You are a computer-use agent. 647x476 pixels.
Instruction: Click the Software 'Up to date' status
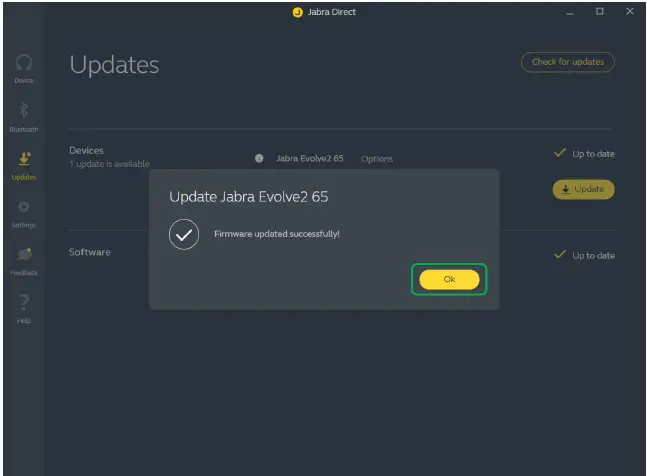coord(584,255)
